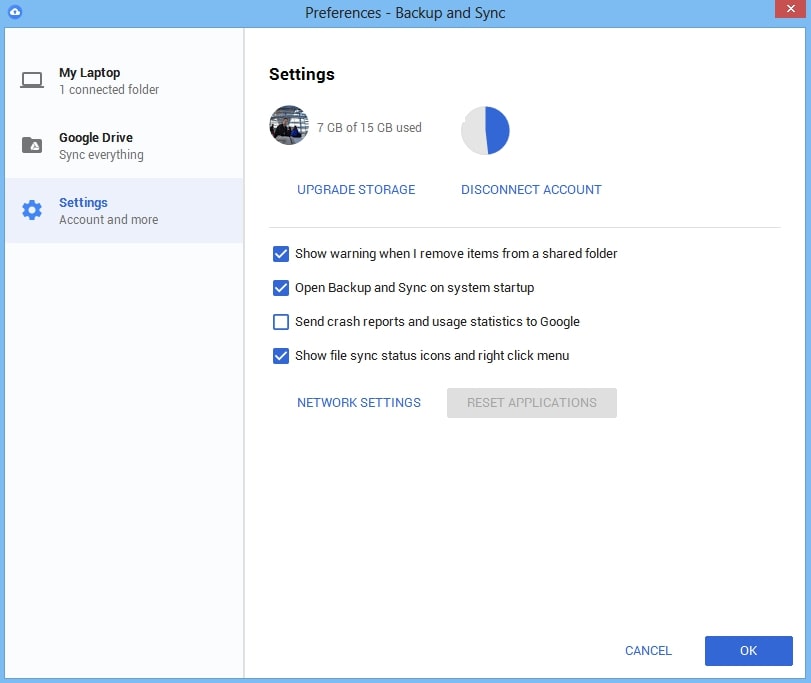Disable Open Backup and Sync on system startup
The height and width of the screenshot is (683, 811).
click(281, 288)
